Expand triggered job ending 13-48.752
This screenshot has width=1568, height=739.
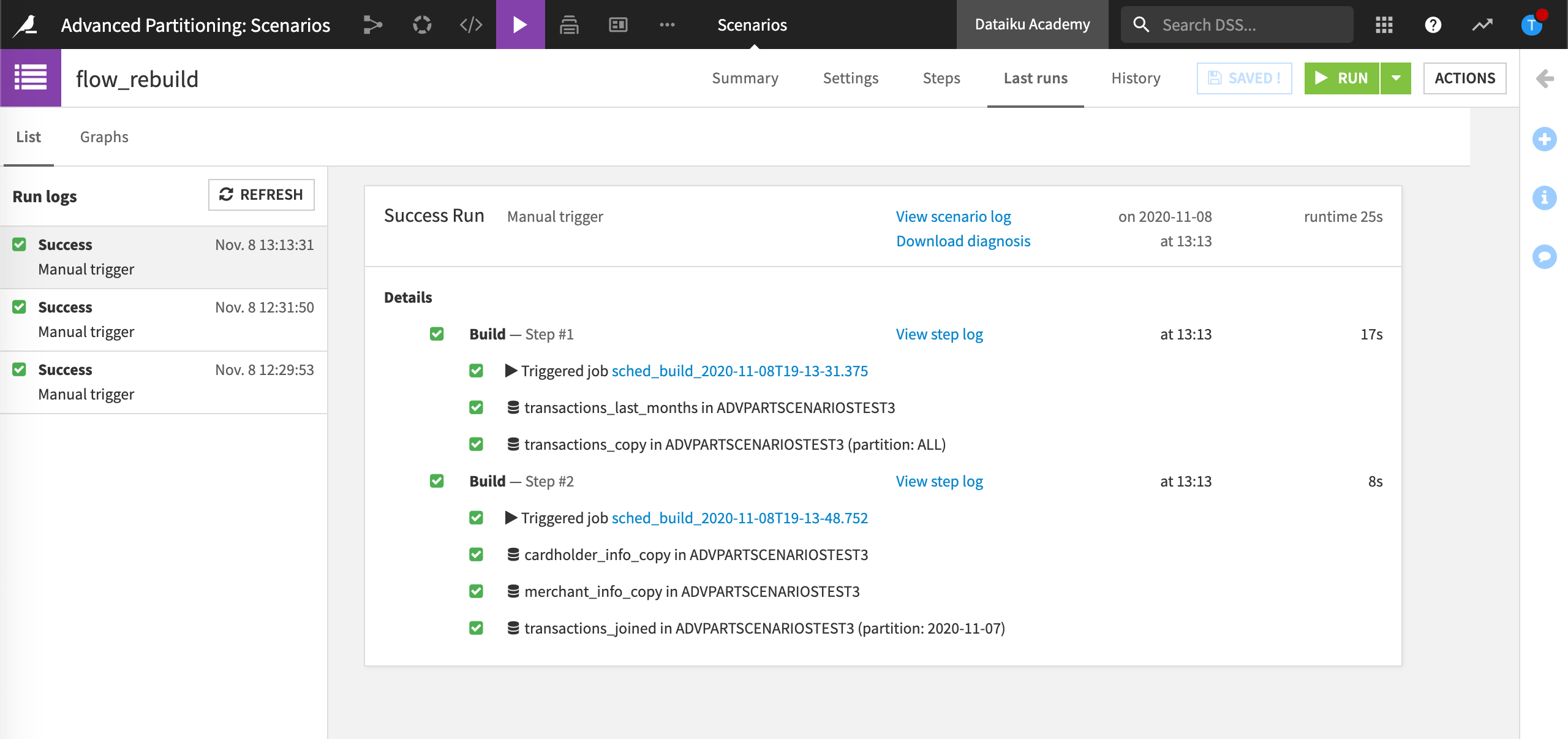click(x=511, y=518)
